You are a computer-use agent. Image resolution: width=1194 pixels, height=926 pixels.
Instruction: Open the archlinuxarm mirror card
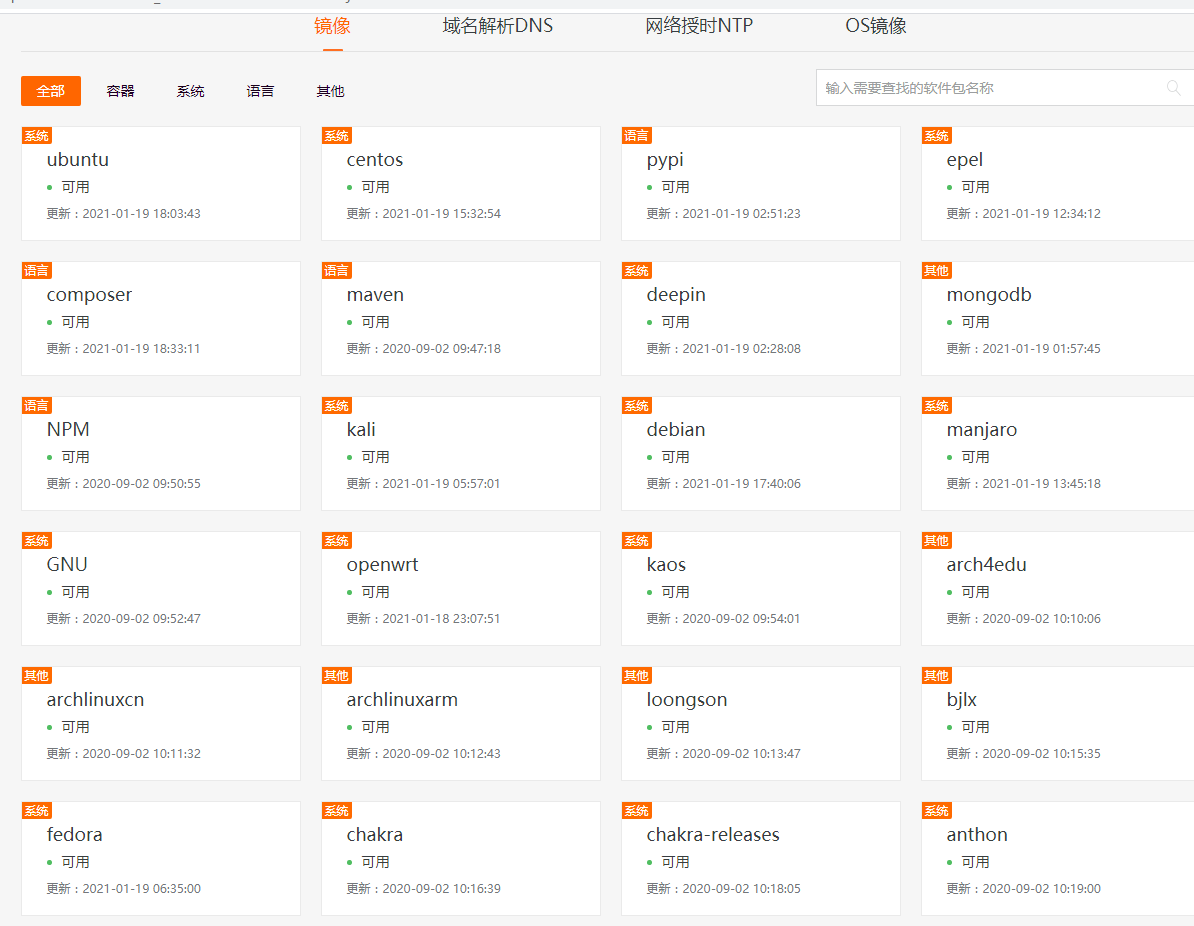(461, 723)
